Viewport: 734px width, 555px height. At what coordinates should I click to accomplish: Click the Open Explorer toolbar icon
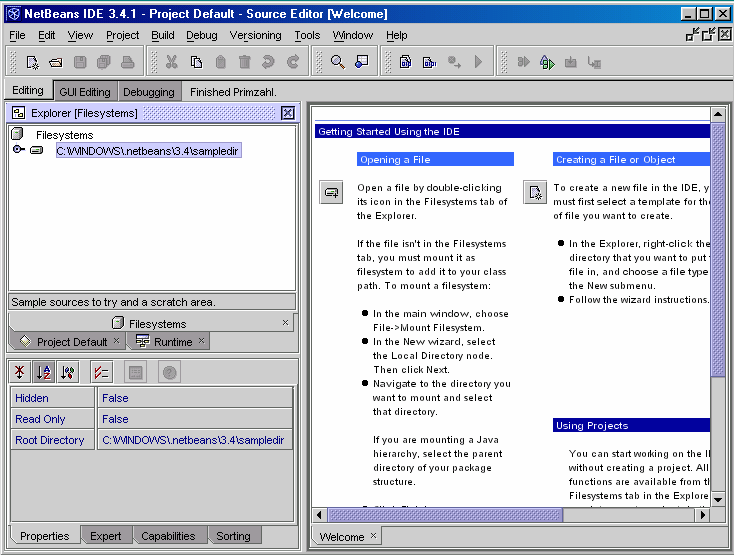[361, 62]
